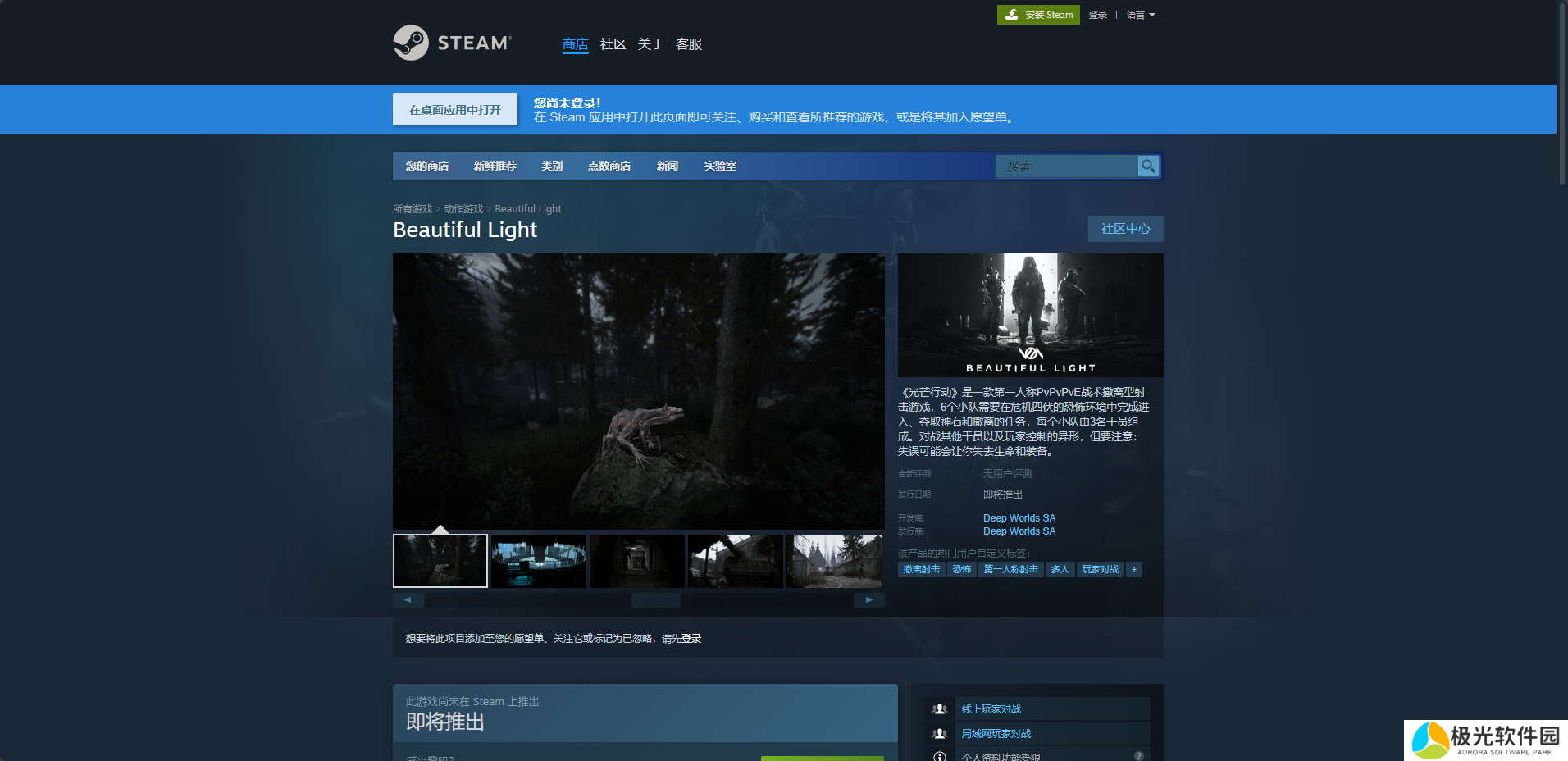
Task: Open the 客服 support tab
Action: pos(688,44)
